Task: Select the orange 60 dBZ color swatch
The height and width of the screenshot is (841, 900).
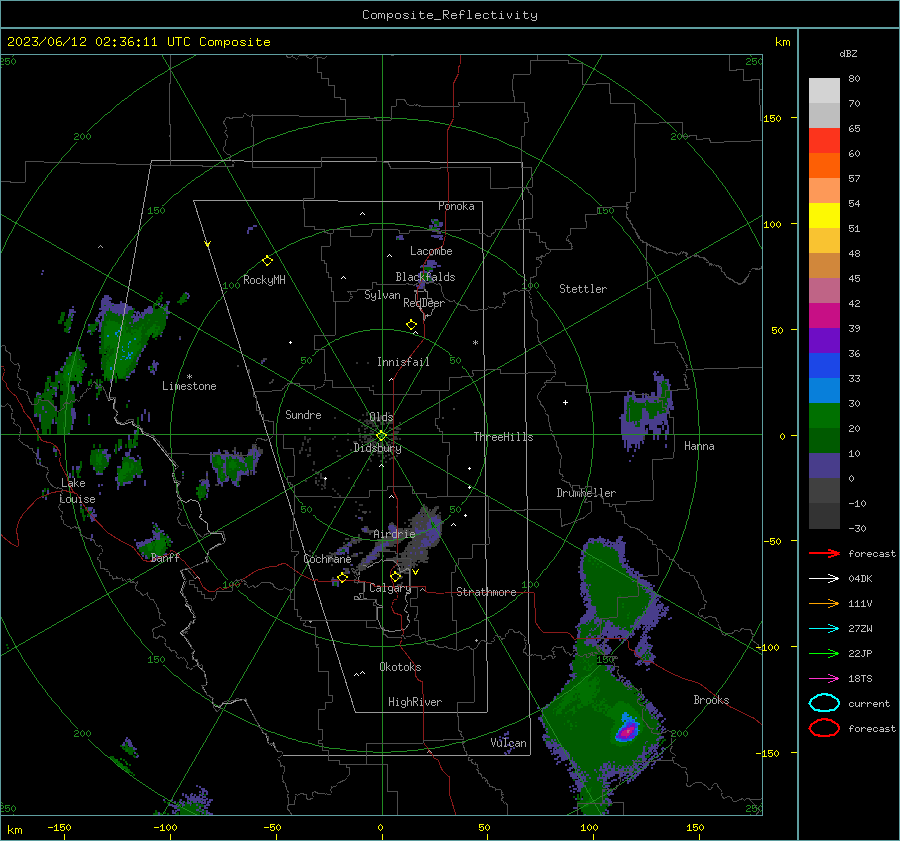Action: 824,165
